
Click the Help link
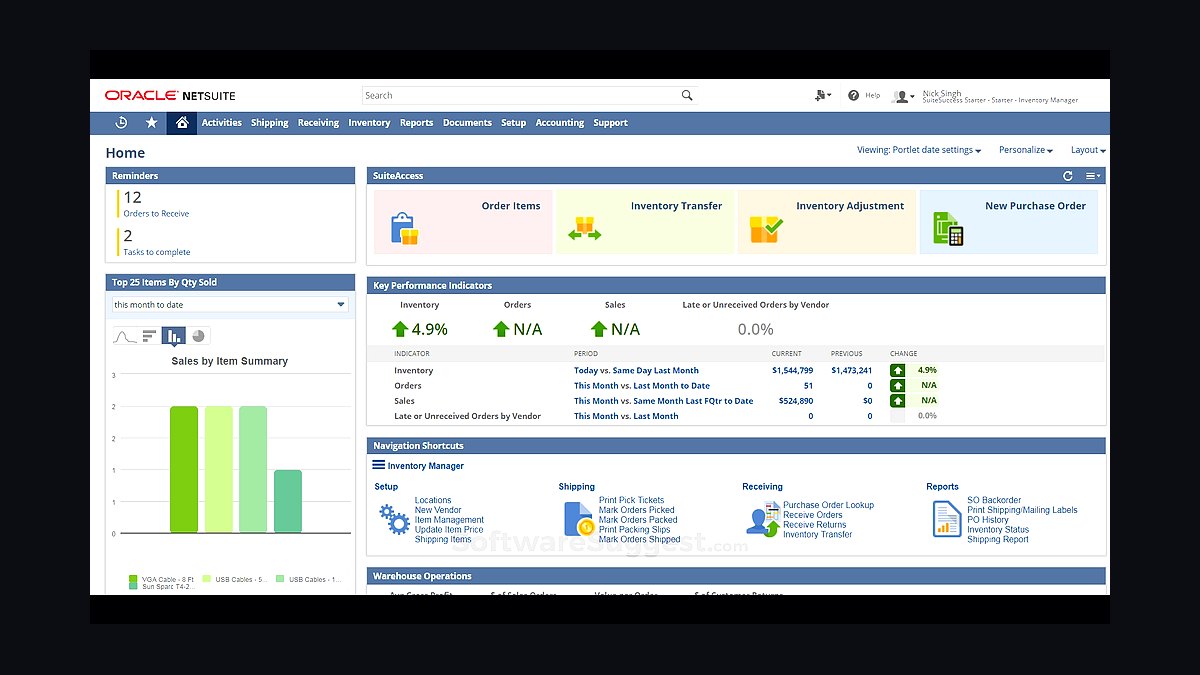tap(873, 96)
